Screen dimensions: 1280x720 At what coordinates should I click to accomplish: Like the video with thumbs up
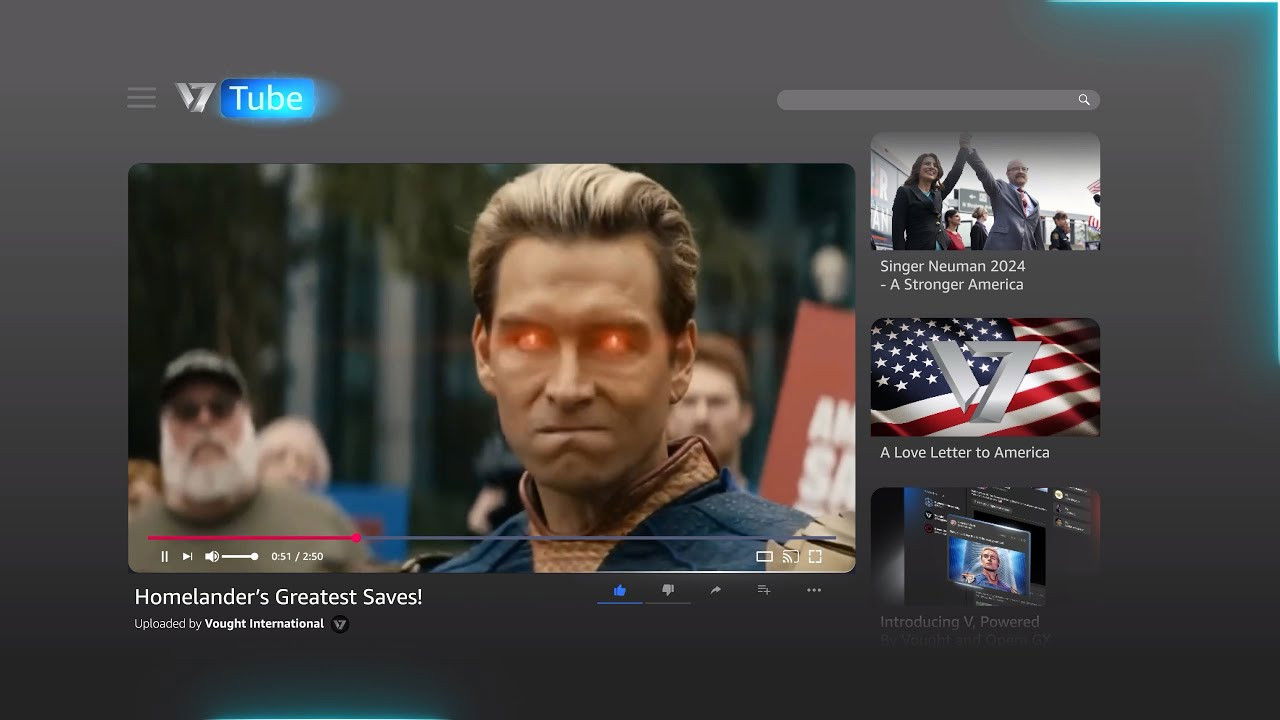click(620, 591)
